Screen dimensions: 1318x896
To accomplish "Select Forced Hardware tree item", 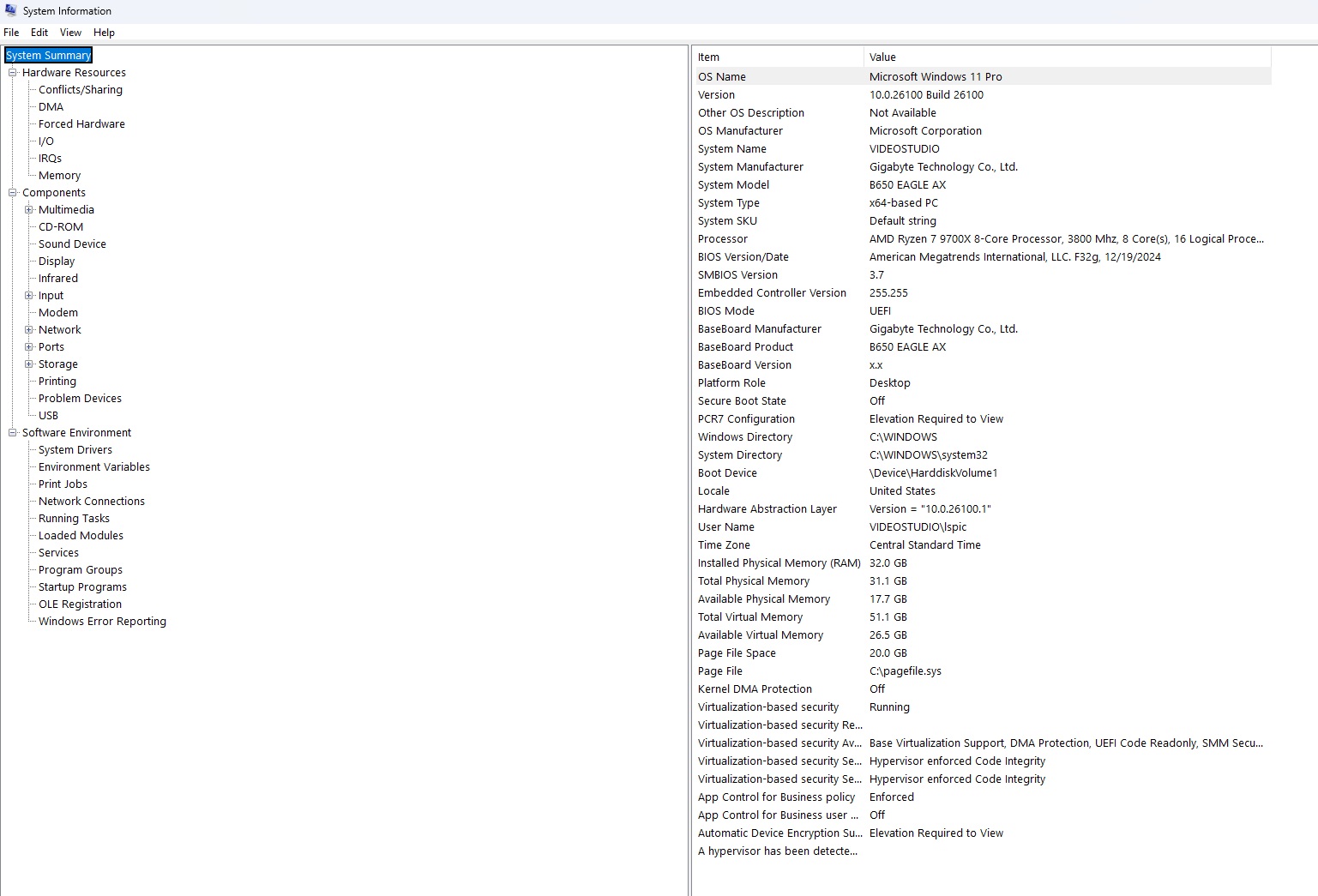I will pos(81,124).
